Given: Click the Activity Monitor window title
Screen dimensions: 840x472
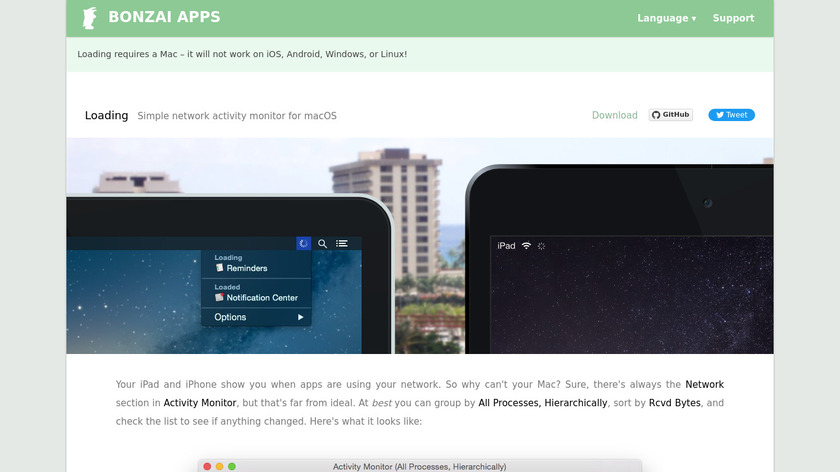Looking at the screenshot, I should [419, 467].
